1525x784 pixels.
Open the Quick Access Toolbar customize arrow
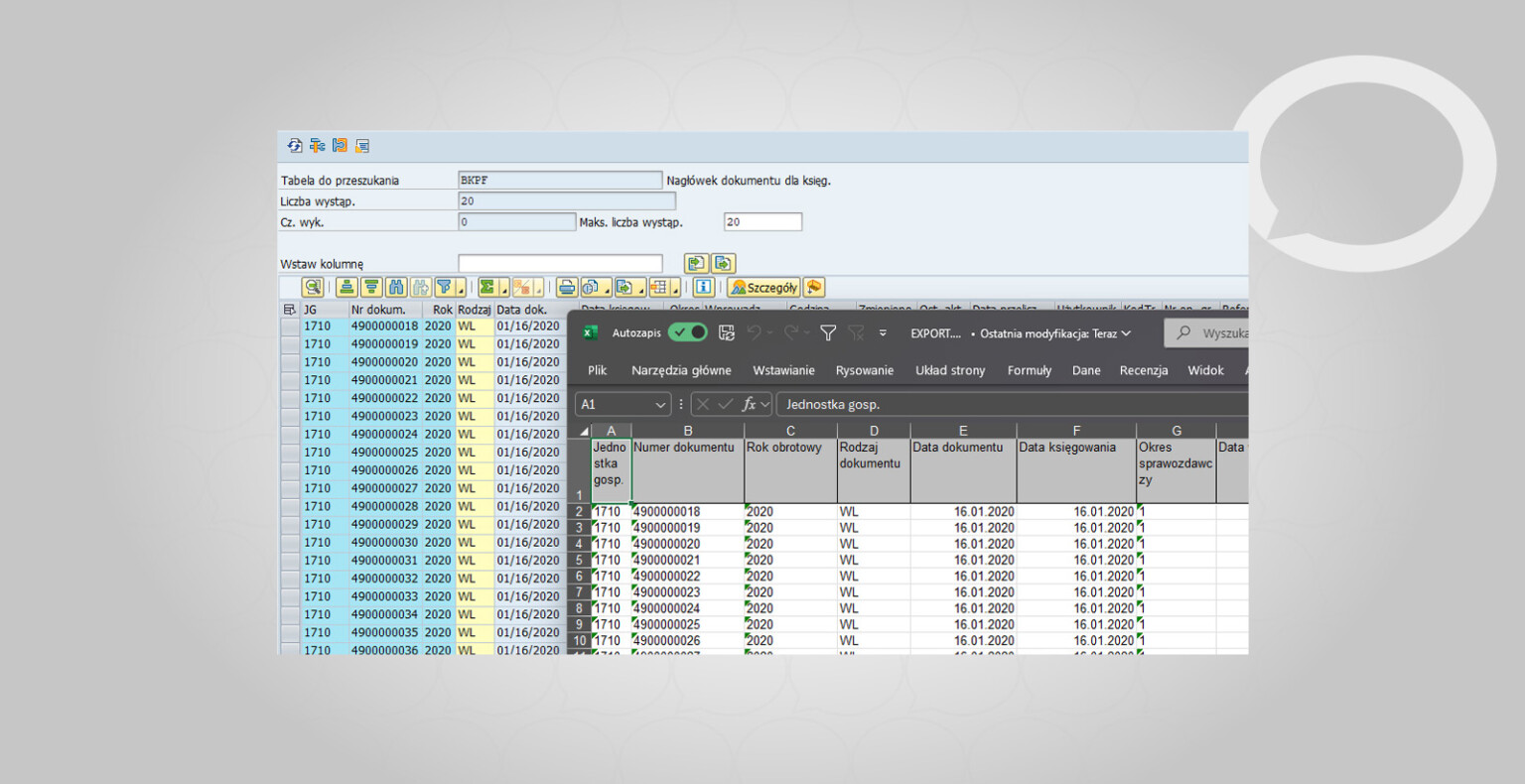click(x=883, y=333)
